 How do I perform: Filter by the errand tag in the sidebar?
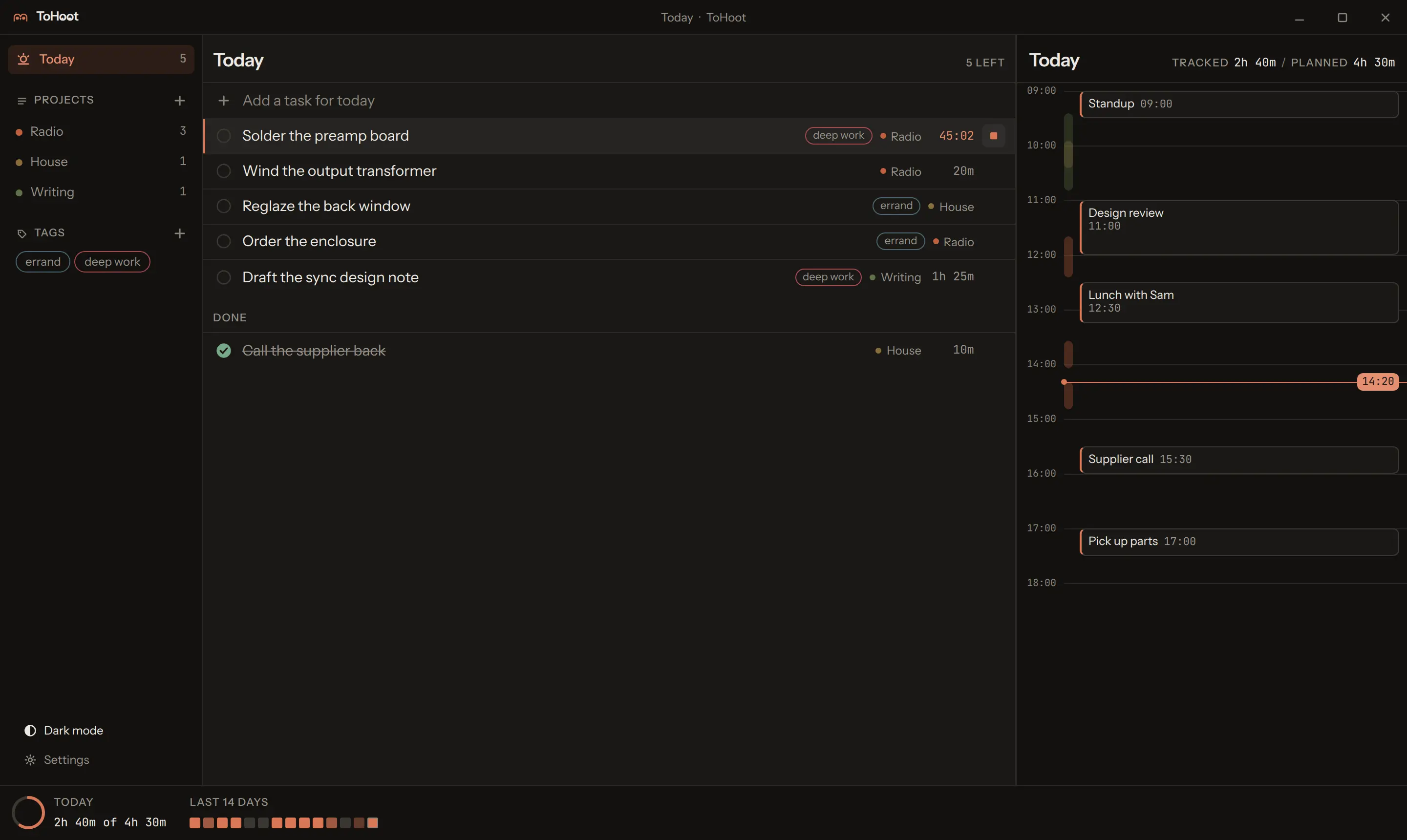43,262
